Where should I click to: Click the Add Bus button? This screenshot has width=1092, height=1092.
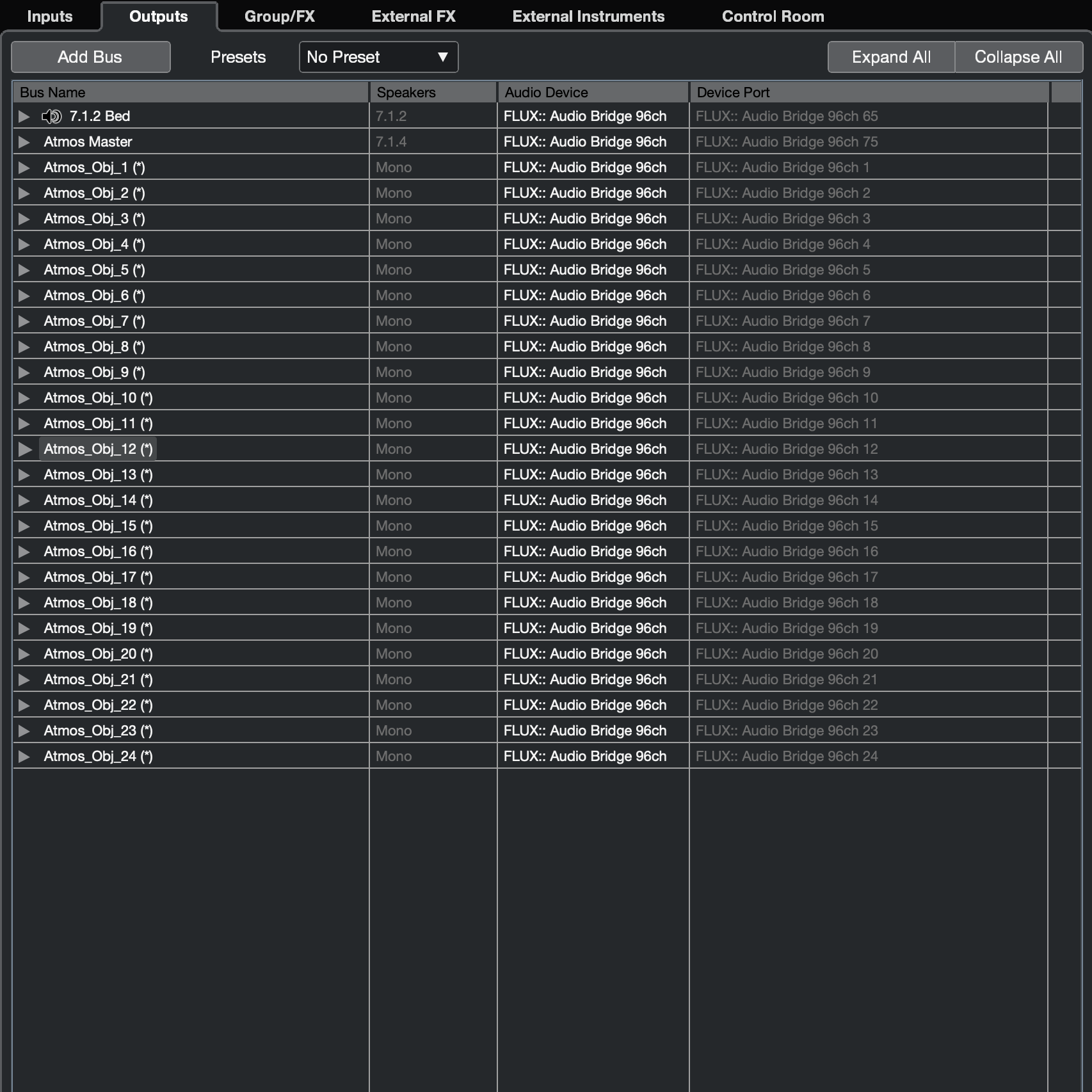coord(90,58)
